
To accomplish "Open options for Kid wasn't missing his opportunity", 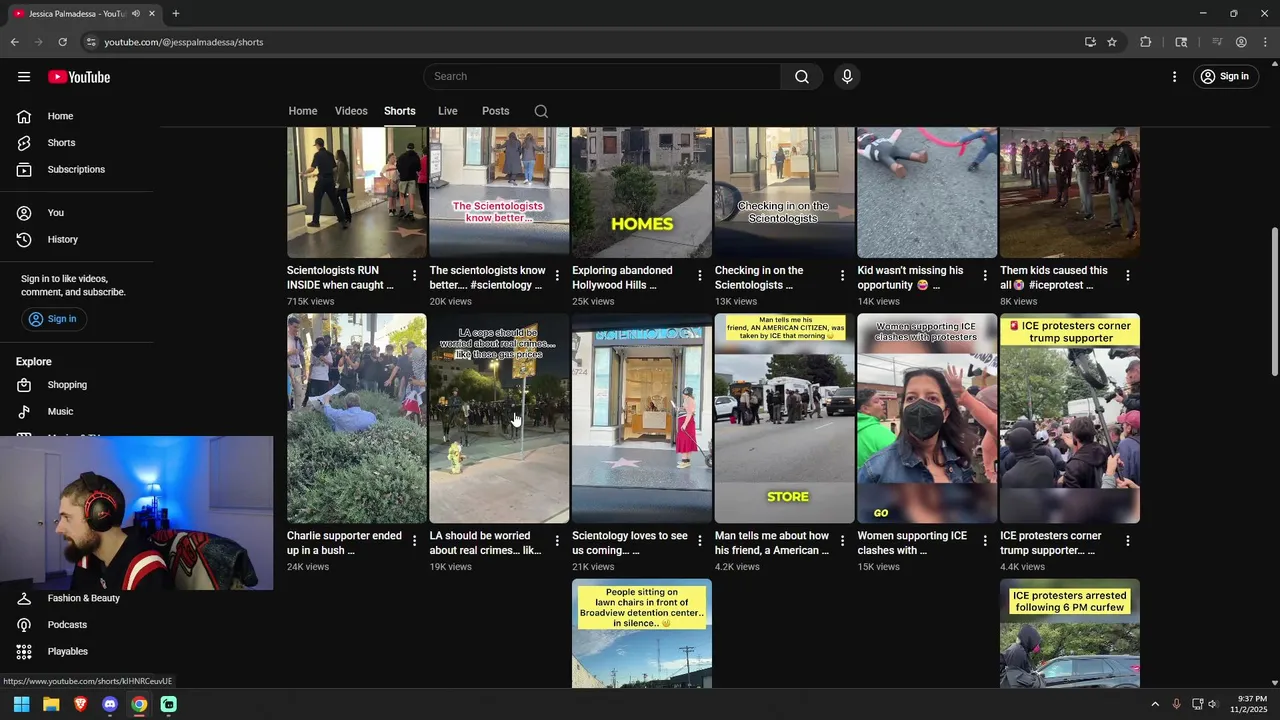I will coord(985,275).
